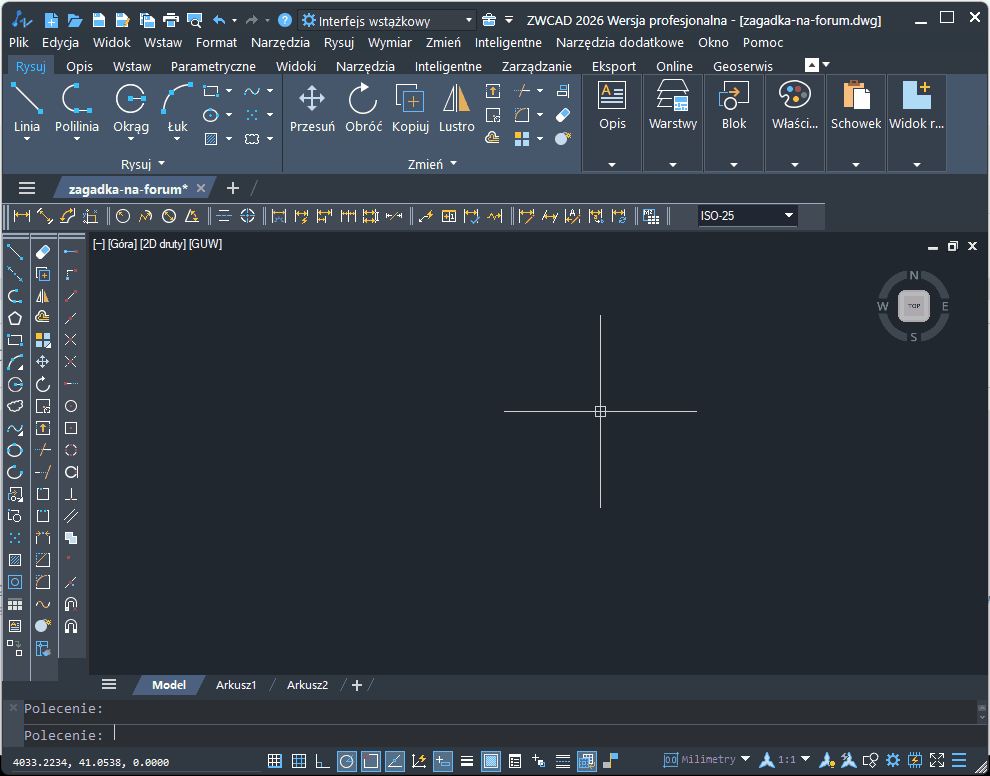
Task: Activate the Lustro mirror tool
Action: click(456, 108)
